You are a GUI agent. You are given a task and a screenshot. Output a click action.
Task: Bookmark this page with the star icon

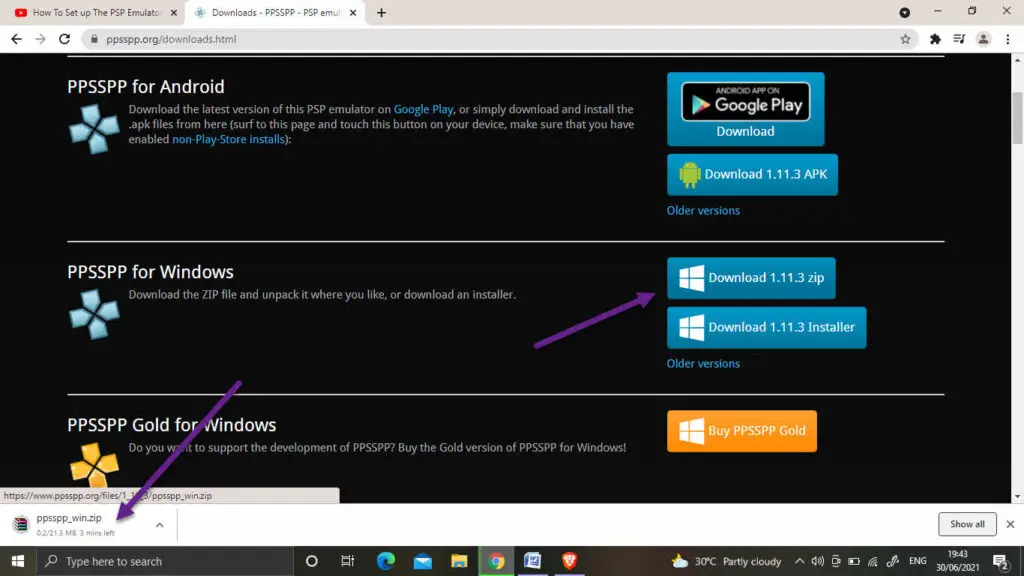tap(905, 39)
